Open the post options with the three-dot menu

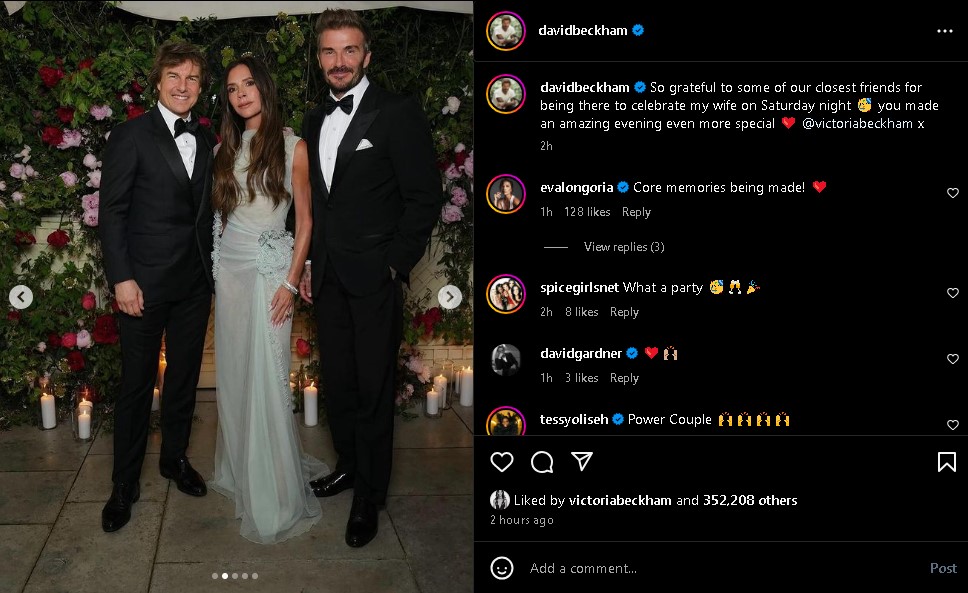click(x=944, y=31)
